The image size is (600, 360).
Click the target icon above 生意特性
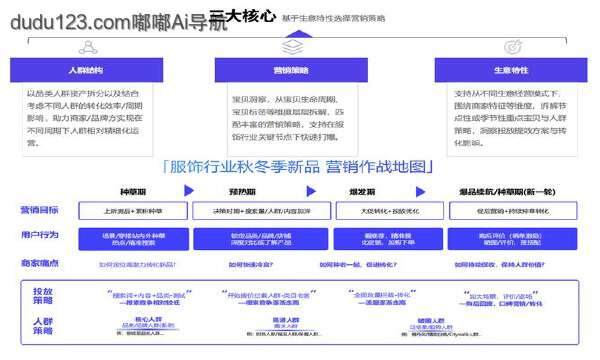(513, 47)
